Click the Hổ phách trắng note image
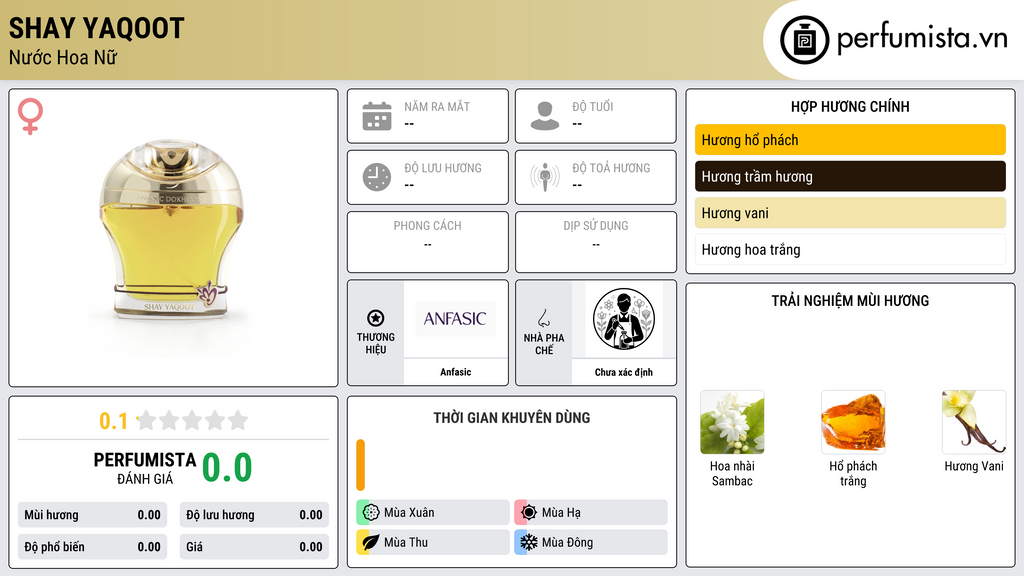Screen dimensions: 1024x576 click(853, 422)
